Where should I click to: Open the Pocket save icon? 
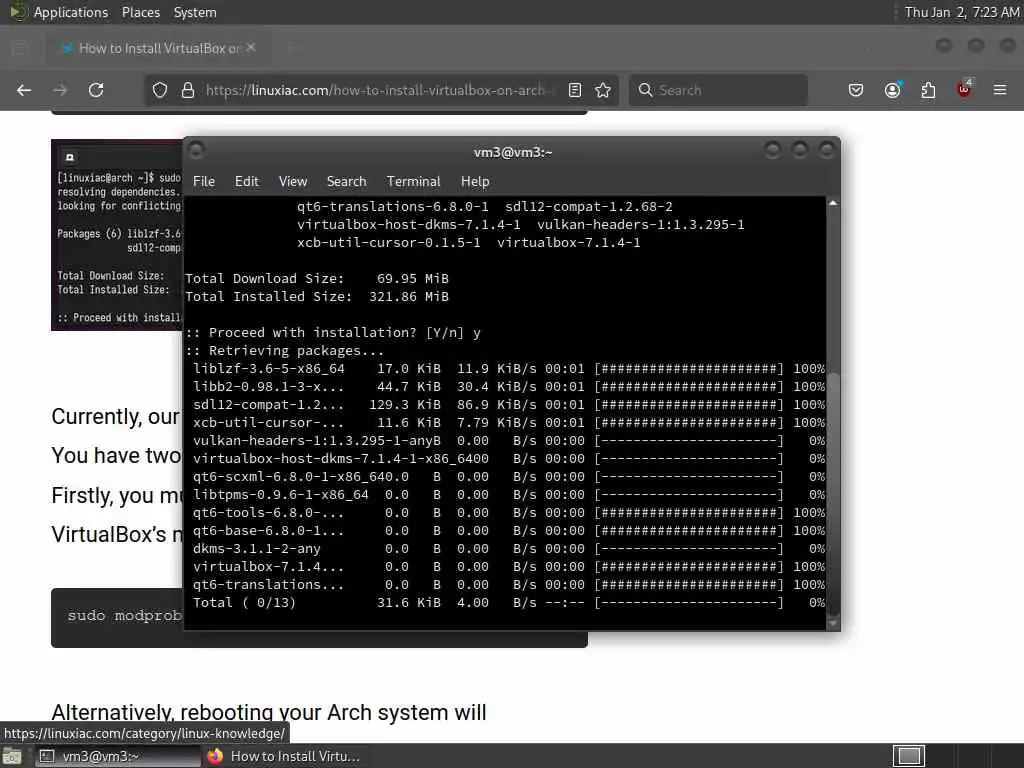coord(856,90)
